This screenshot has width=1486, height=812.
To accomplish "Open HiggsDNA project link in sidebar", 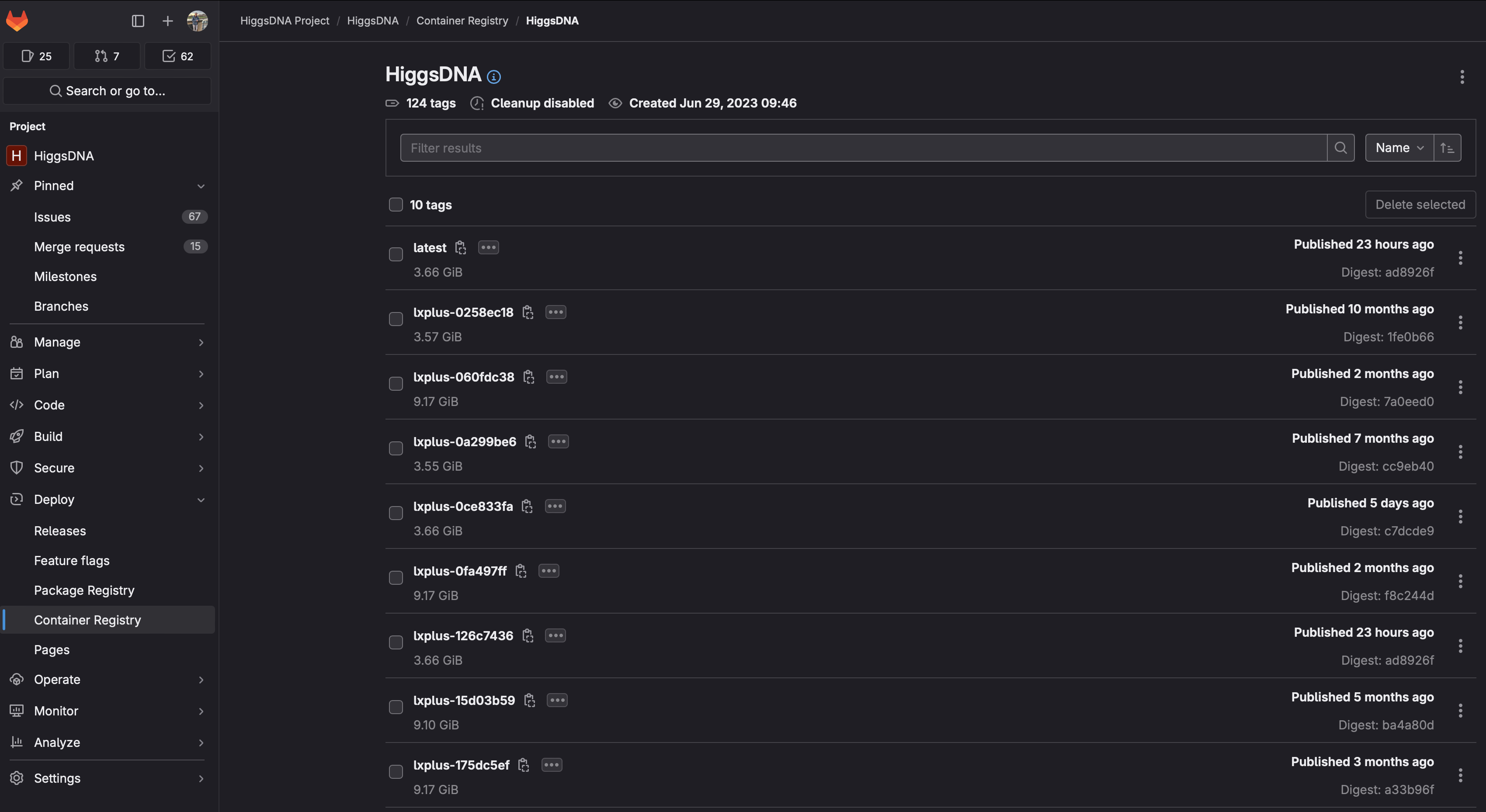I will tap(107, 156).
